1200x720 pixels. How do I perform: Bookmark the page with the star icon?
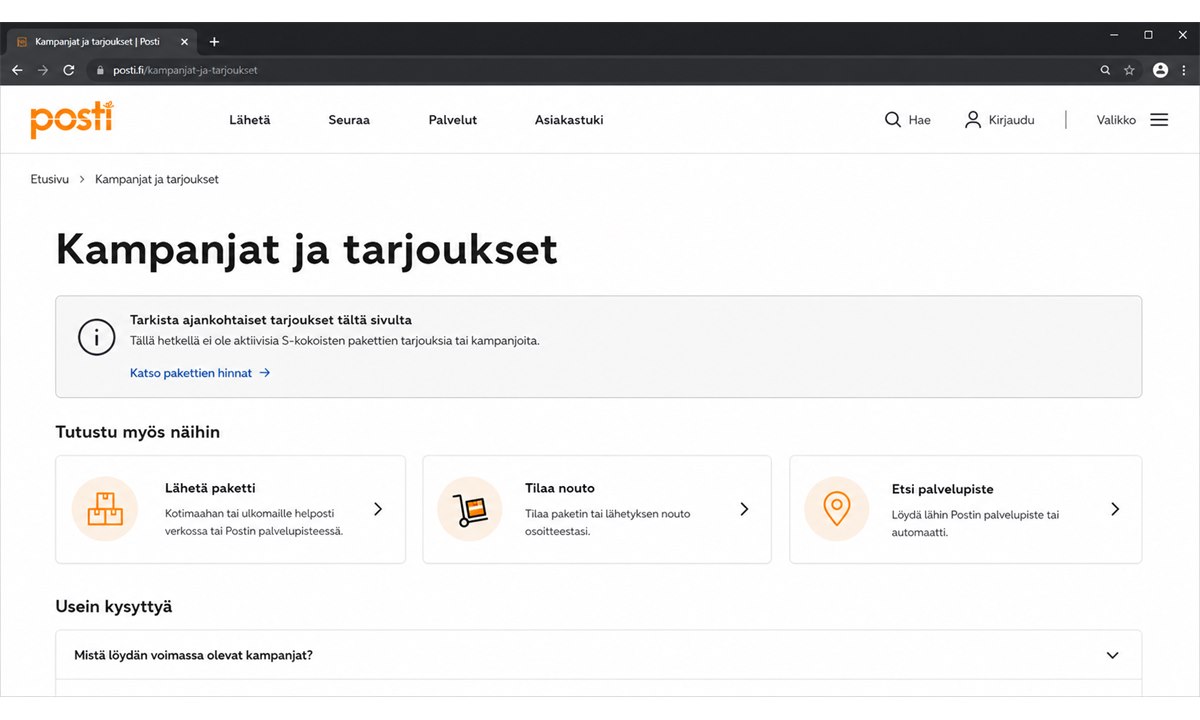coord(1129,70)
